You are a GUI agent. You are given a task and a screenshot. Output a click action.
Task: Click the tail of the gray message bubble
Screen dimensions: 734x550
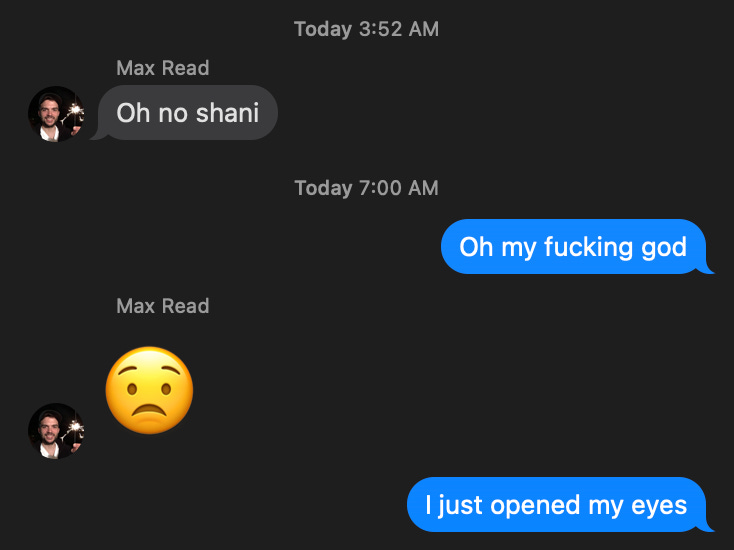[x=97, y=135]
